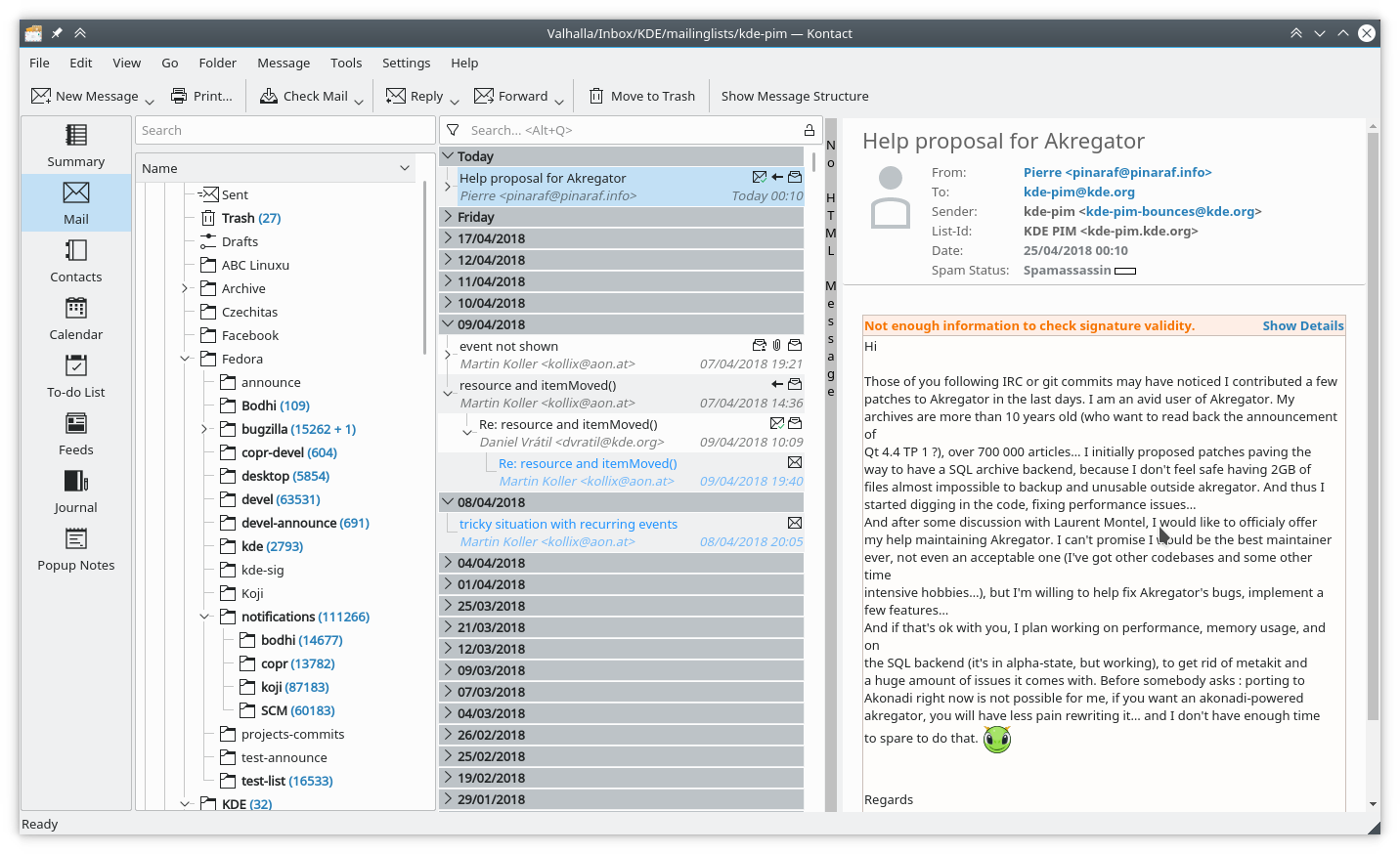Open Check Mail dropdown arrow
Image resolution: width=1400 pixels, height=854 pixels.
click(359, 101)
